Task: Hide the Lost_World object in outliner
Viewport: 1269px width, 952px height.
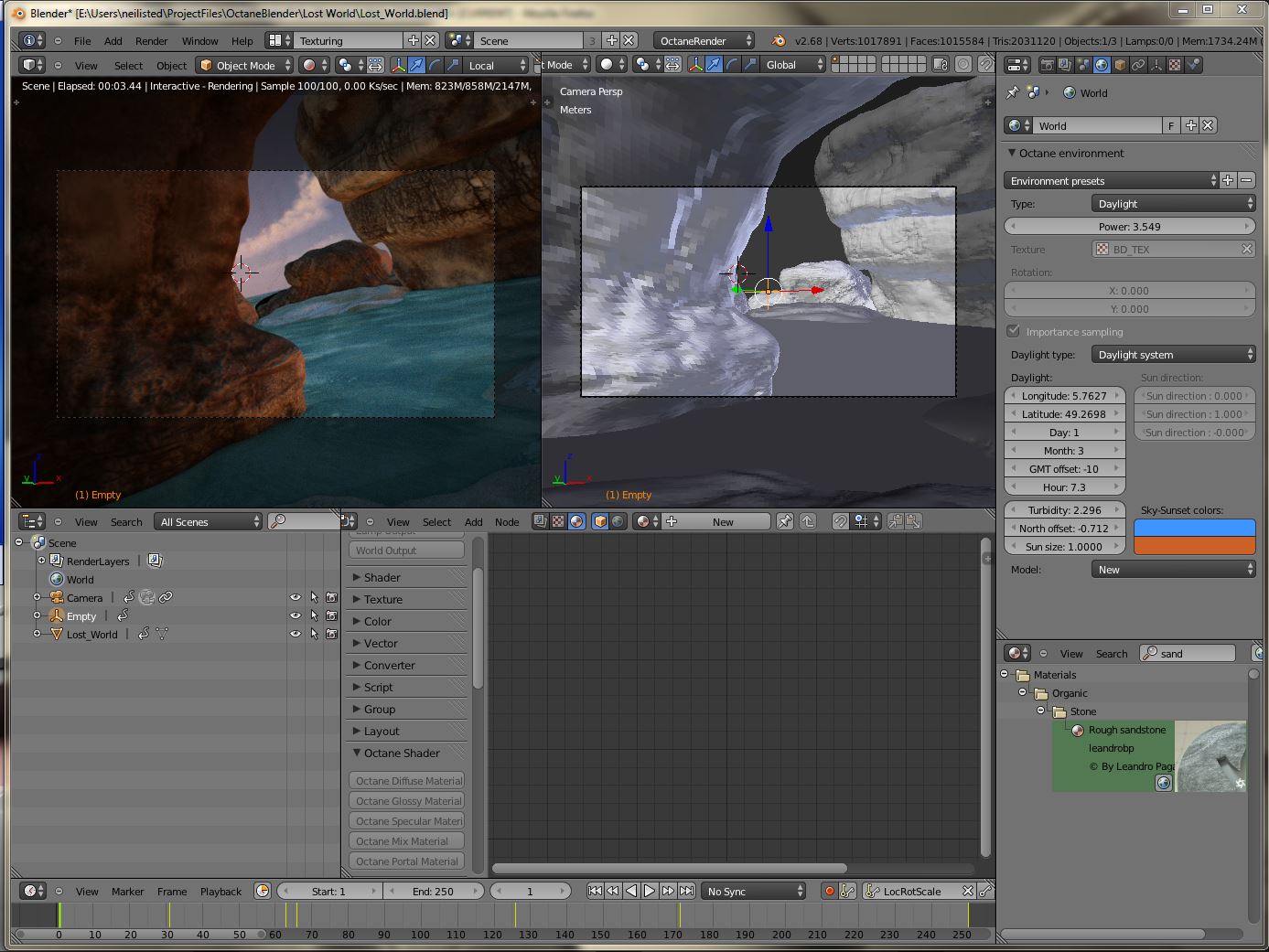Action: pyautogui.click(x=296, y=634)
